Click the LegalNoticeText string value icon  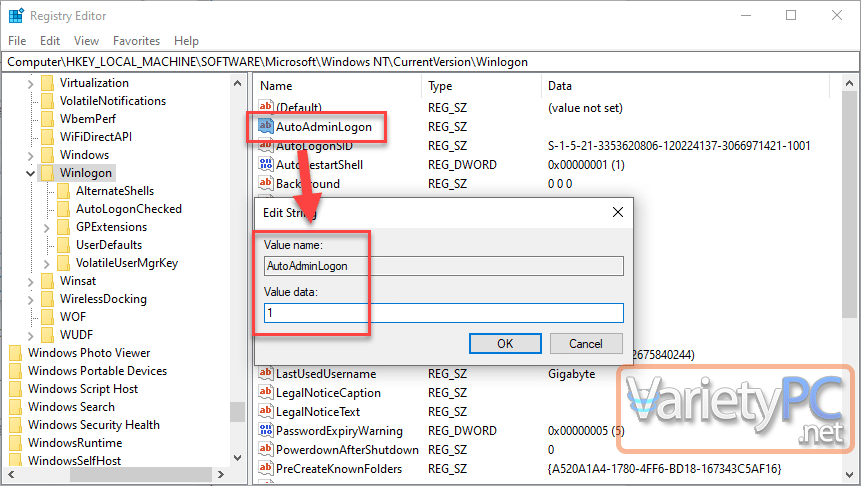(266, 411)
